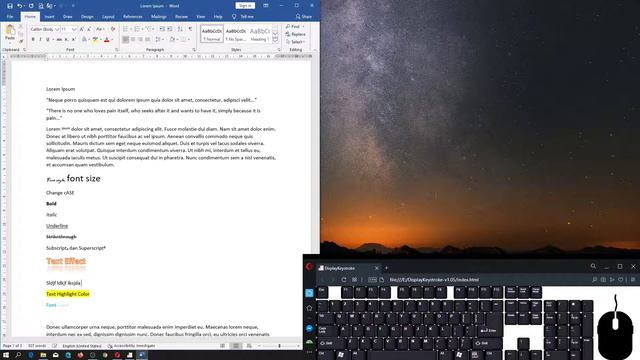Image resolution: width=640 pixels, height=360 pixels.
Task: Switch to the References tab
Action: click(x=133, y=17)
